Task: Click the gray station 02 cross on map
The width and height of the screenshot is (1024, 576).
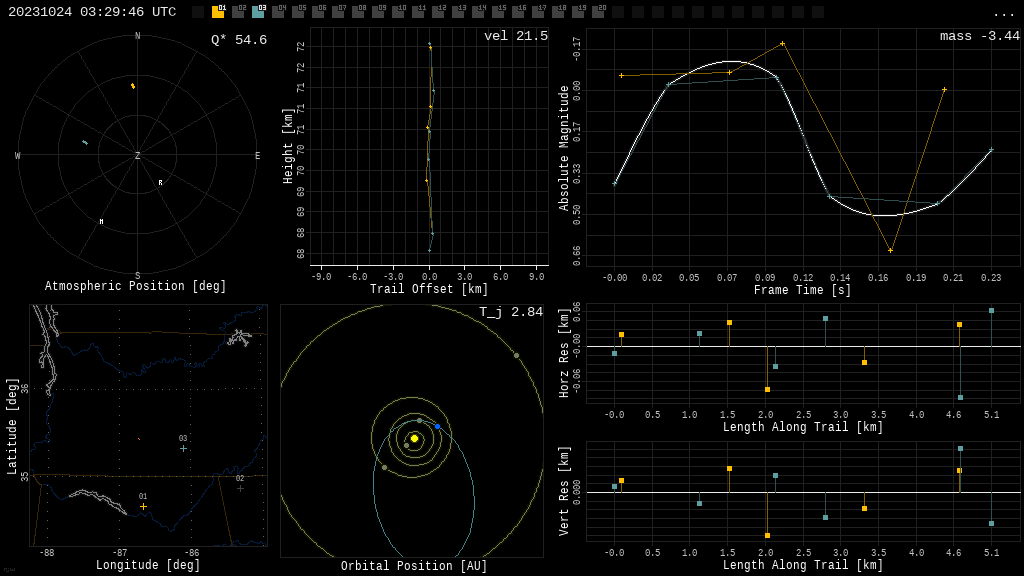Action: (x=240, y=488)
